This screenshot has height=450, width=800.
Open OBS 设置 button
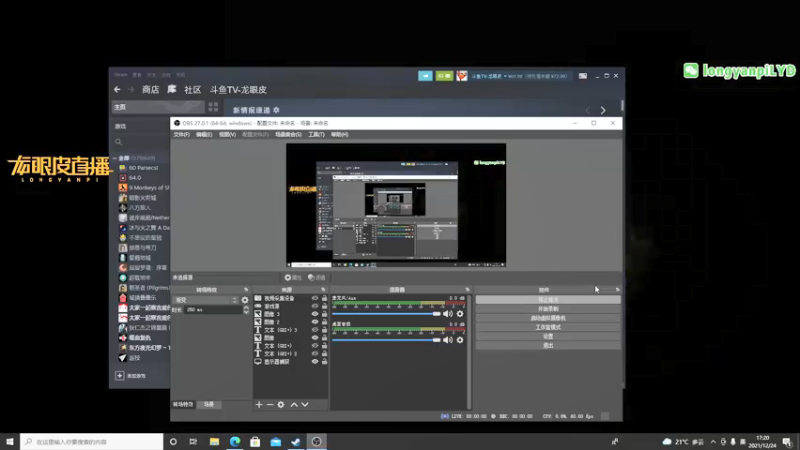point(548,337)
